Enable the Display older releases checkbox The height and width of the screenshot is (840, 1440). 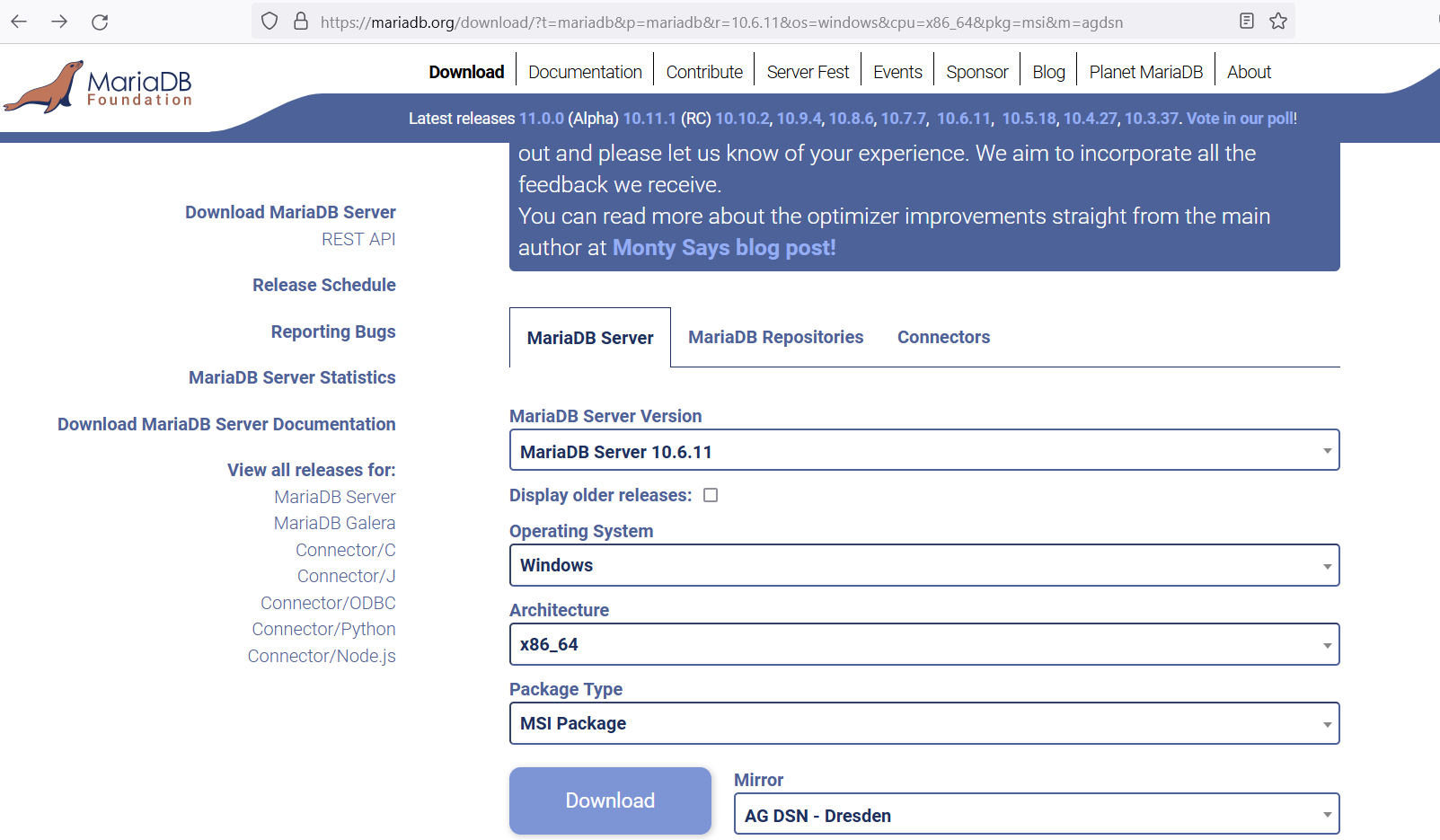(711, 494)
